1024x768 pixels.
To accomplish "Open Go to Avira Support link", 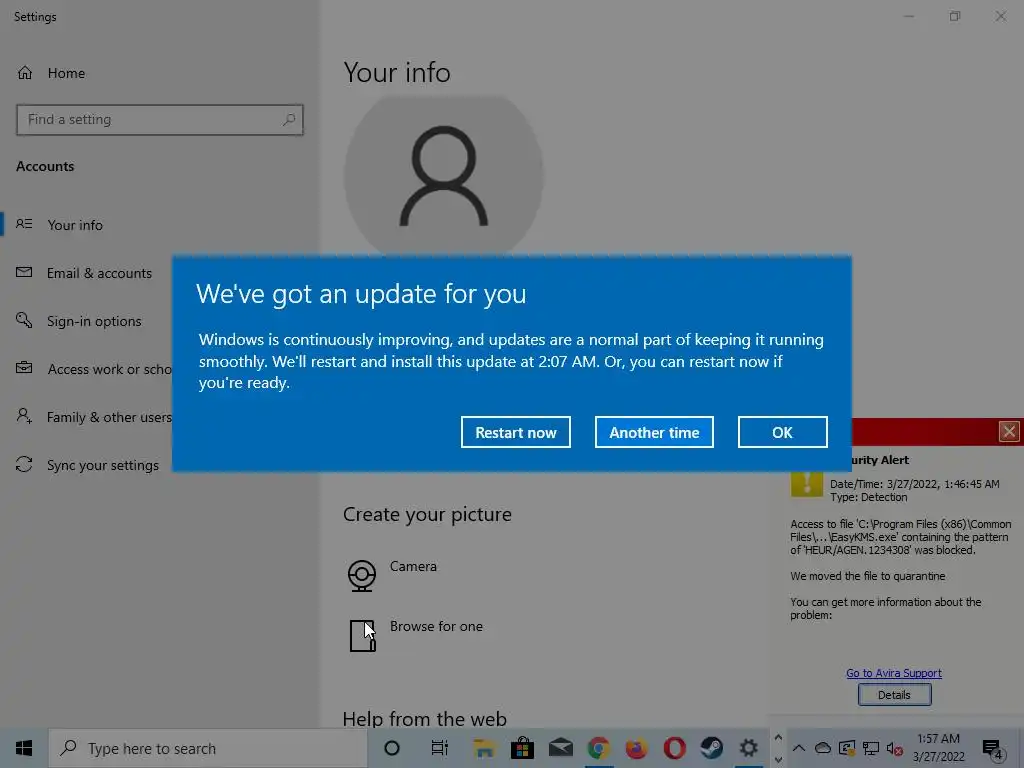I will pyautogui.click(x=893, y=673).
